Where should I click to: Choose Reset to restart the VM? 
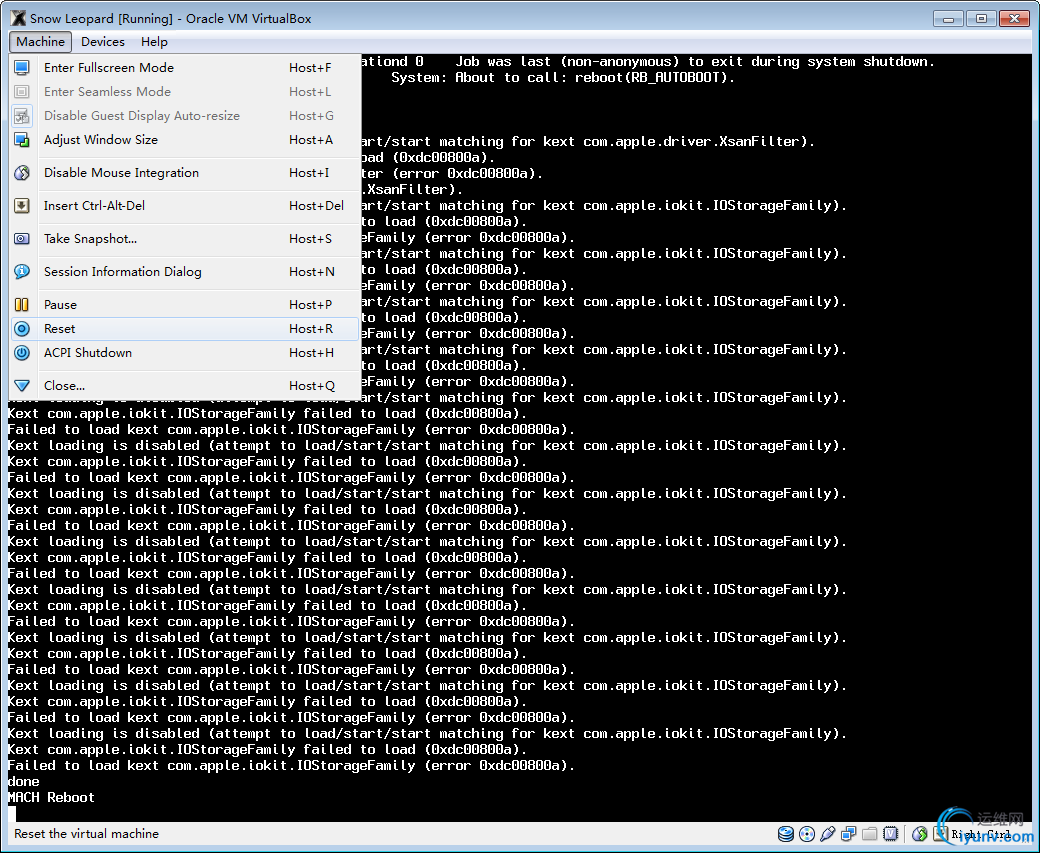coord(185,329)
